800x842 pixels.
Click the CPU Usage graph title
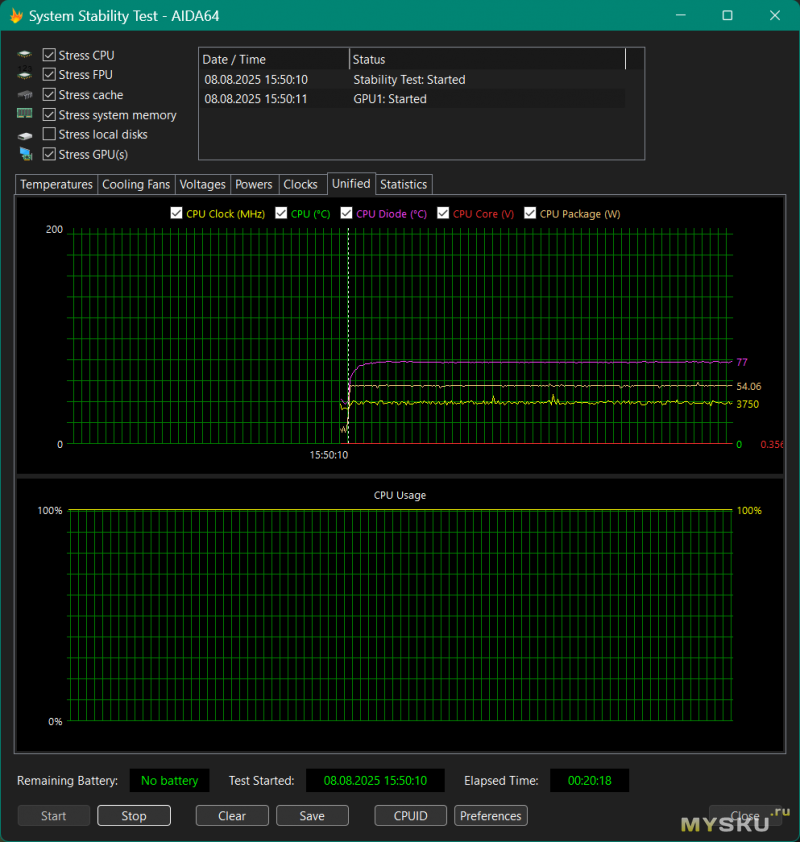tap(400, 495)
